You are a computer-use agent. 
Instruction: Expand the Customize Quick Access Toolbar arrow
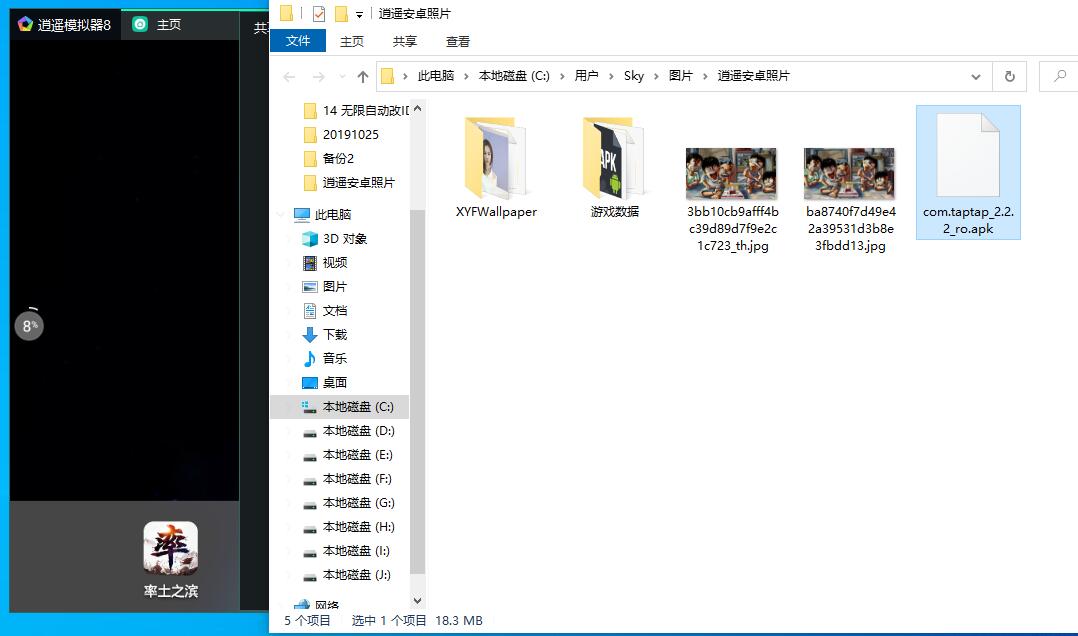[359, 15]
